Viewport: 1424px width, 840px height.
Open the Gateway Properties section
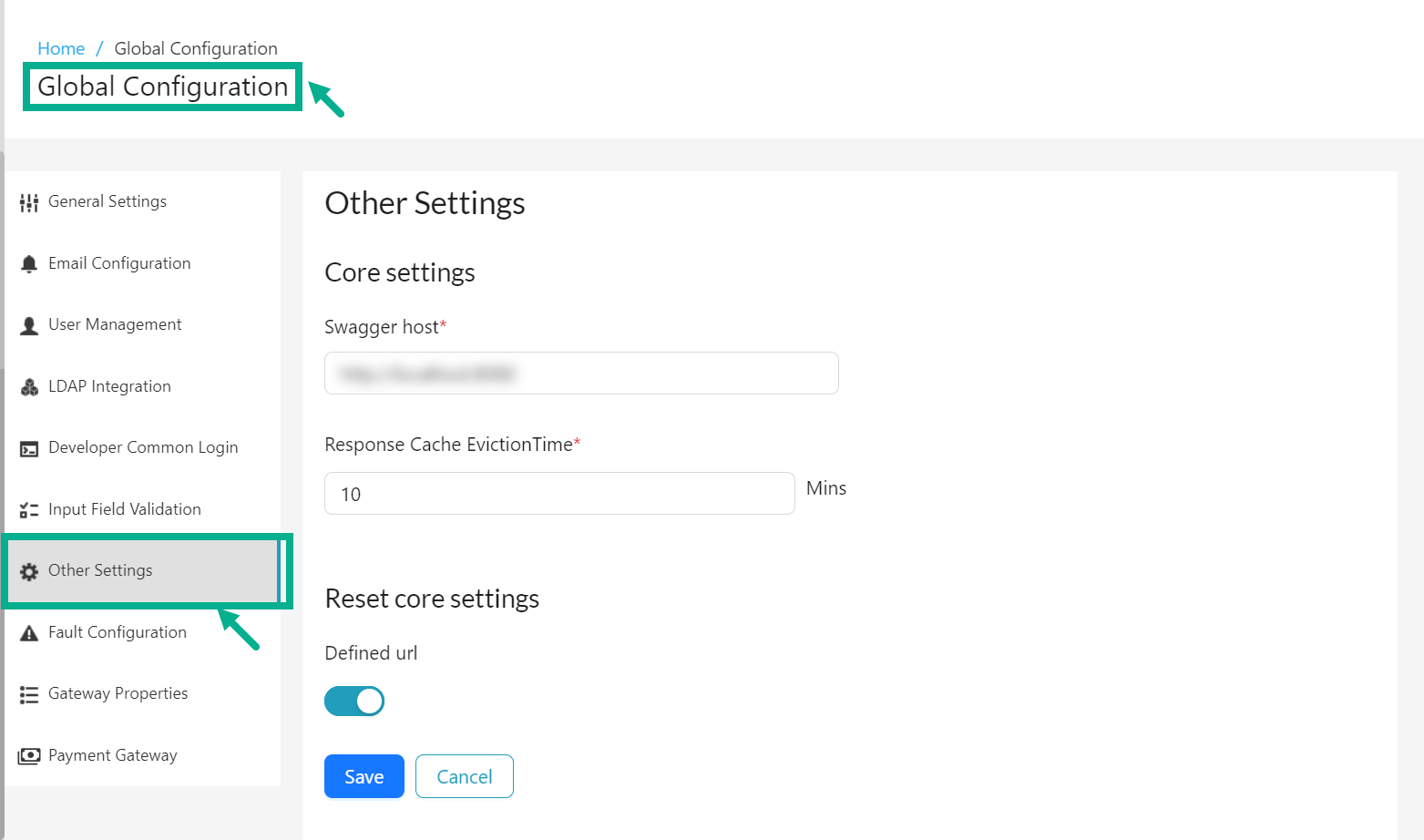pyautogui.click(x=118, y=693)
